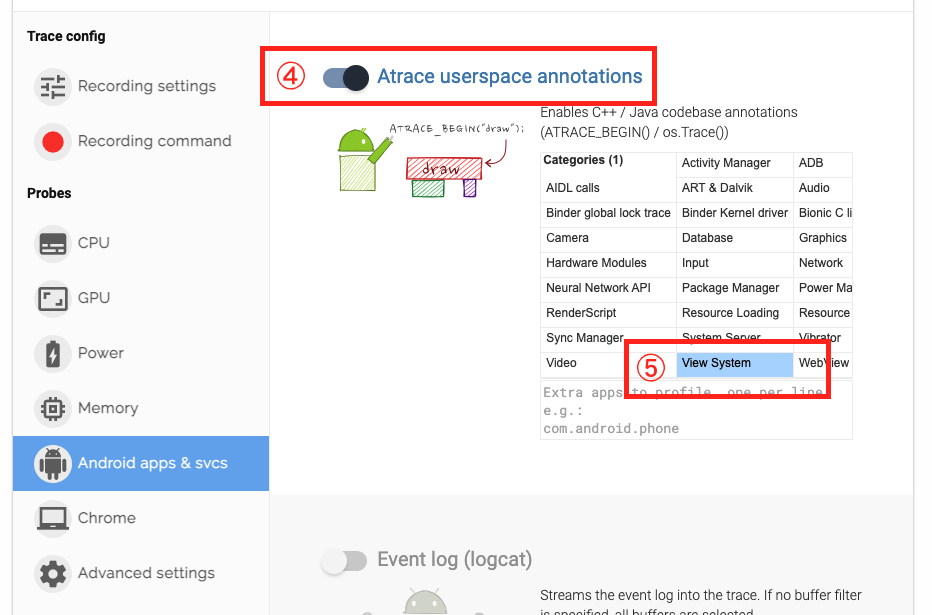932x615 pixels.
Task: Select the Neural Network API category
Action: (x=608, y=288)
